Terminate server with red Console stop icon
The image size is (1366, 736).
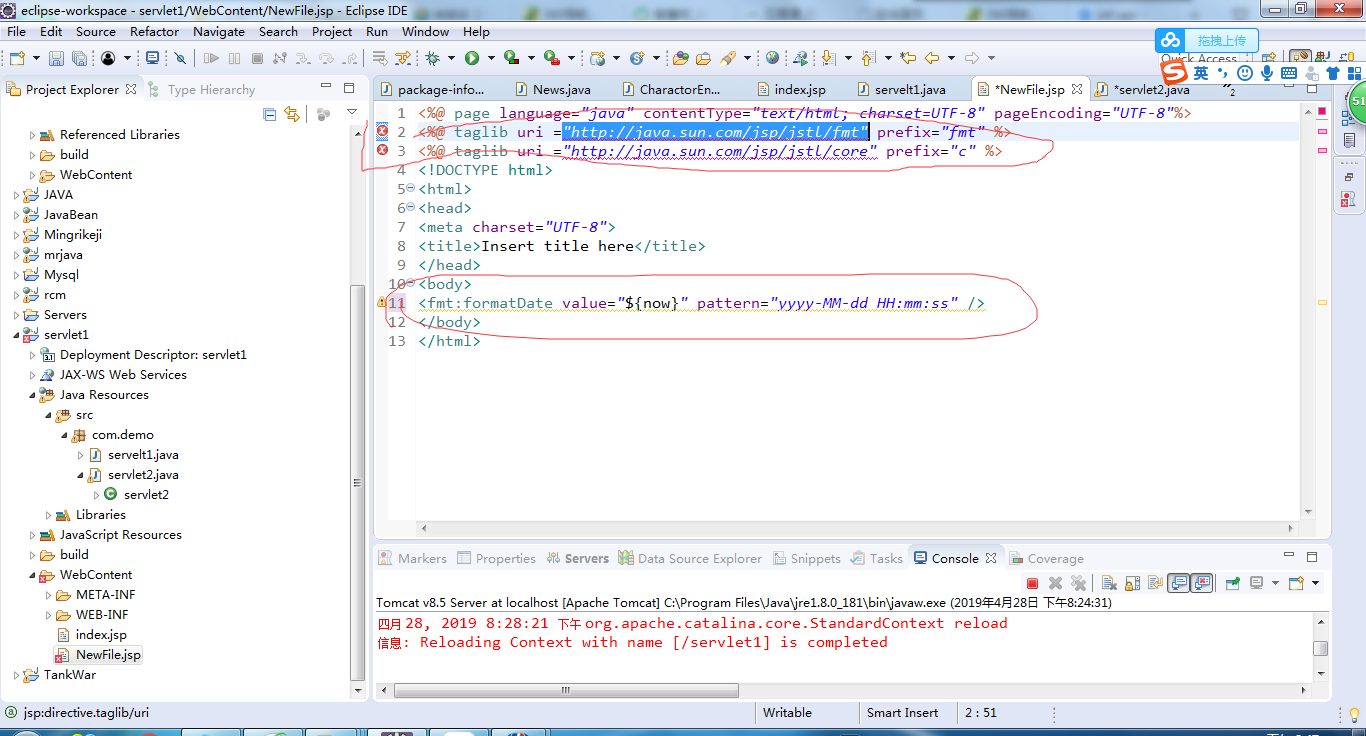click(x=1032, y=583)
